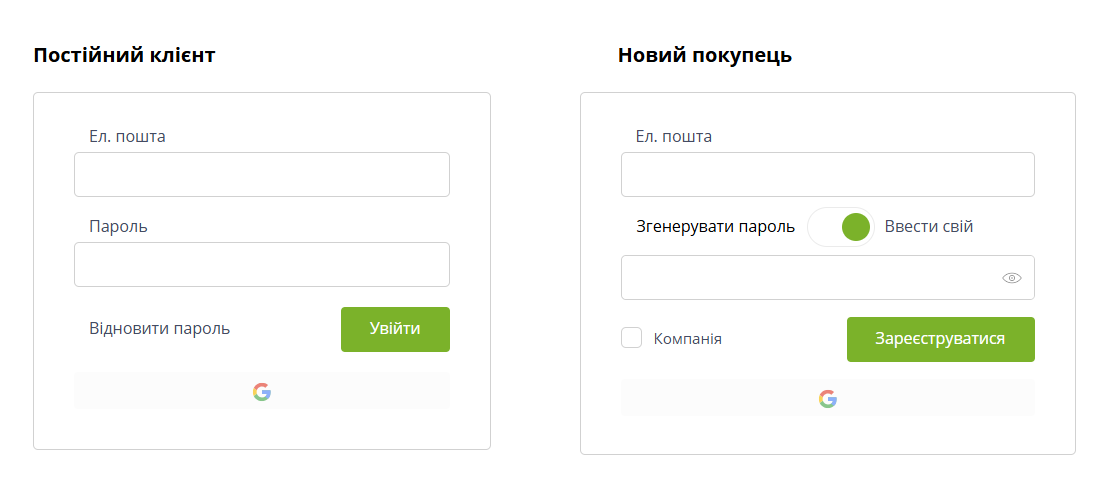
Task: Click Ел. пошта label in registration form
Action: point(674,136)
